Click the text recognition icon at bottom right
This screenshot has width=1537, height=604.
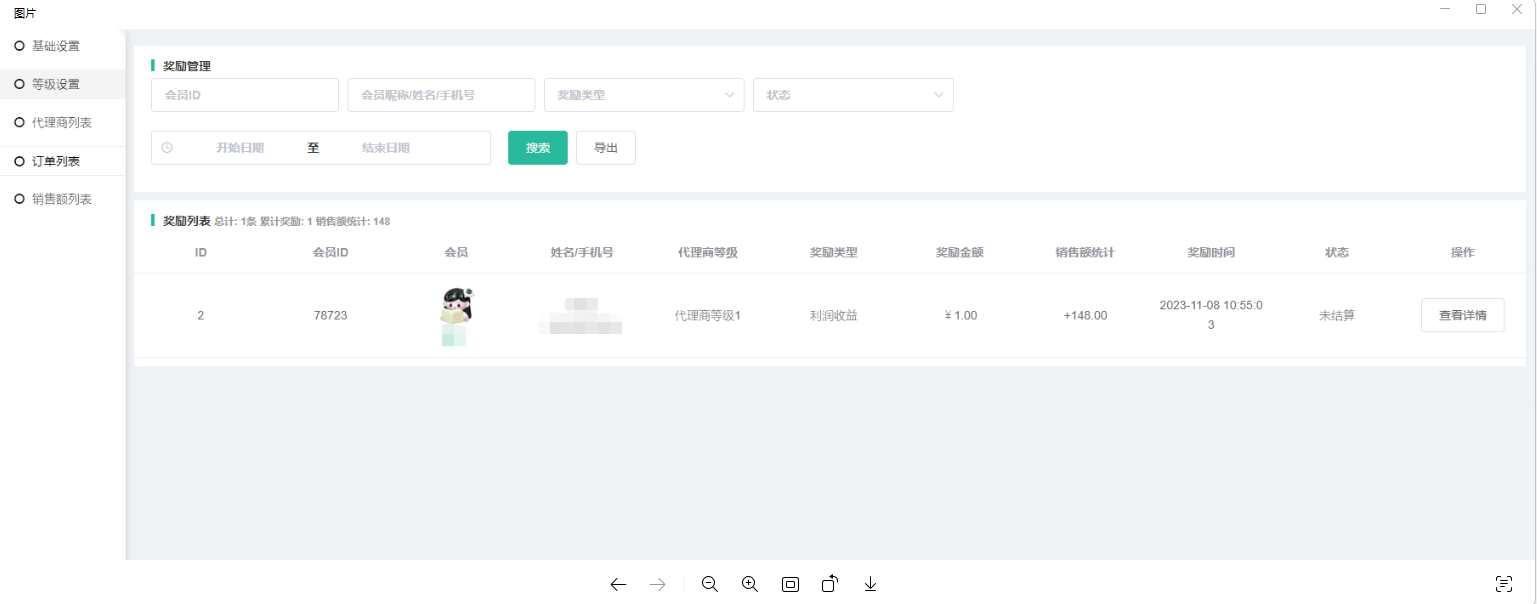[x=1503, y=584]
